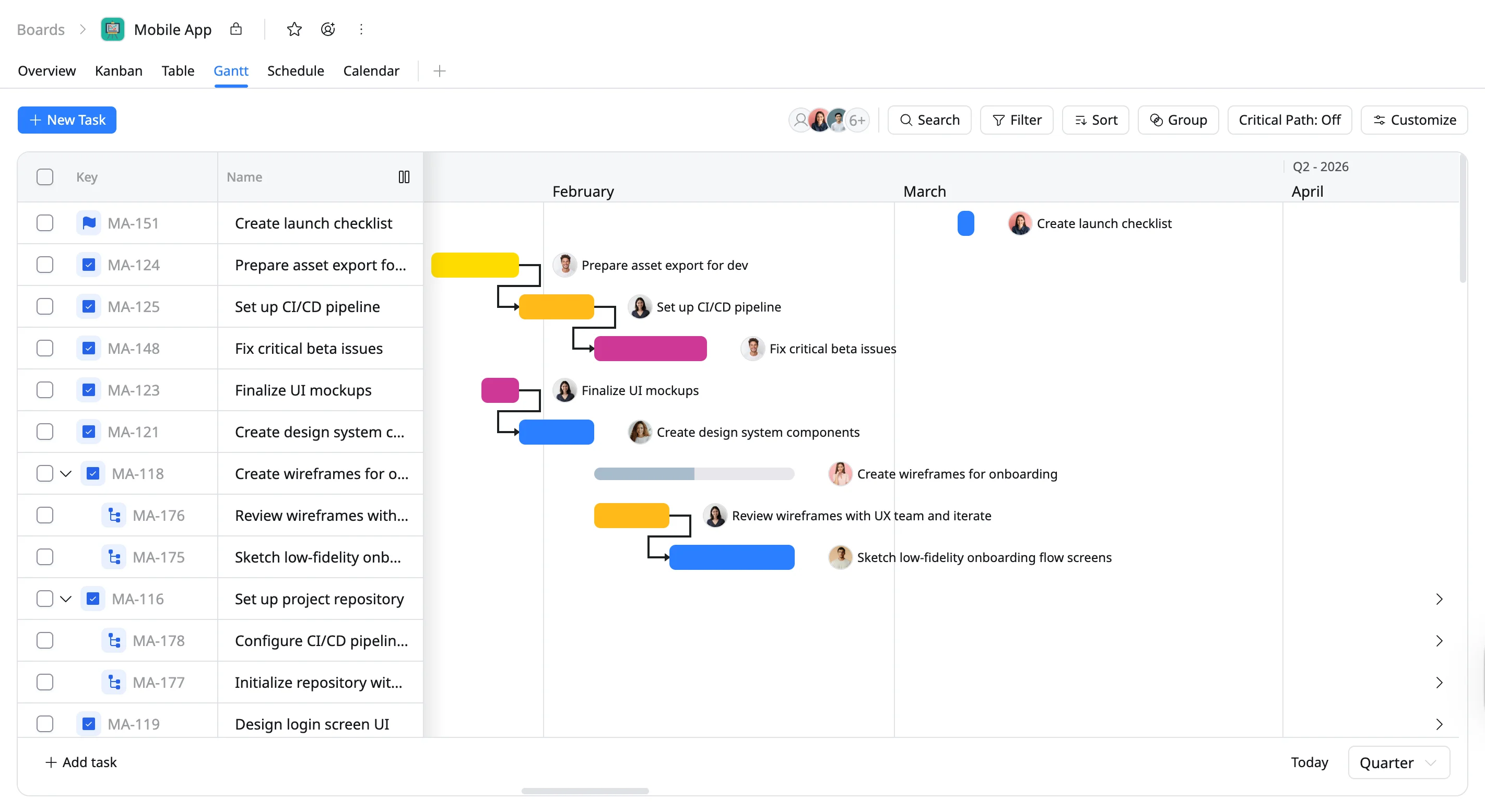This screenshot has width=1485, height=812.
Task: Click the Add task row
Action: click(x=81, y=762)
